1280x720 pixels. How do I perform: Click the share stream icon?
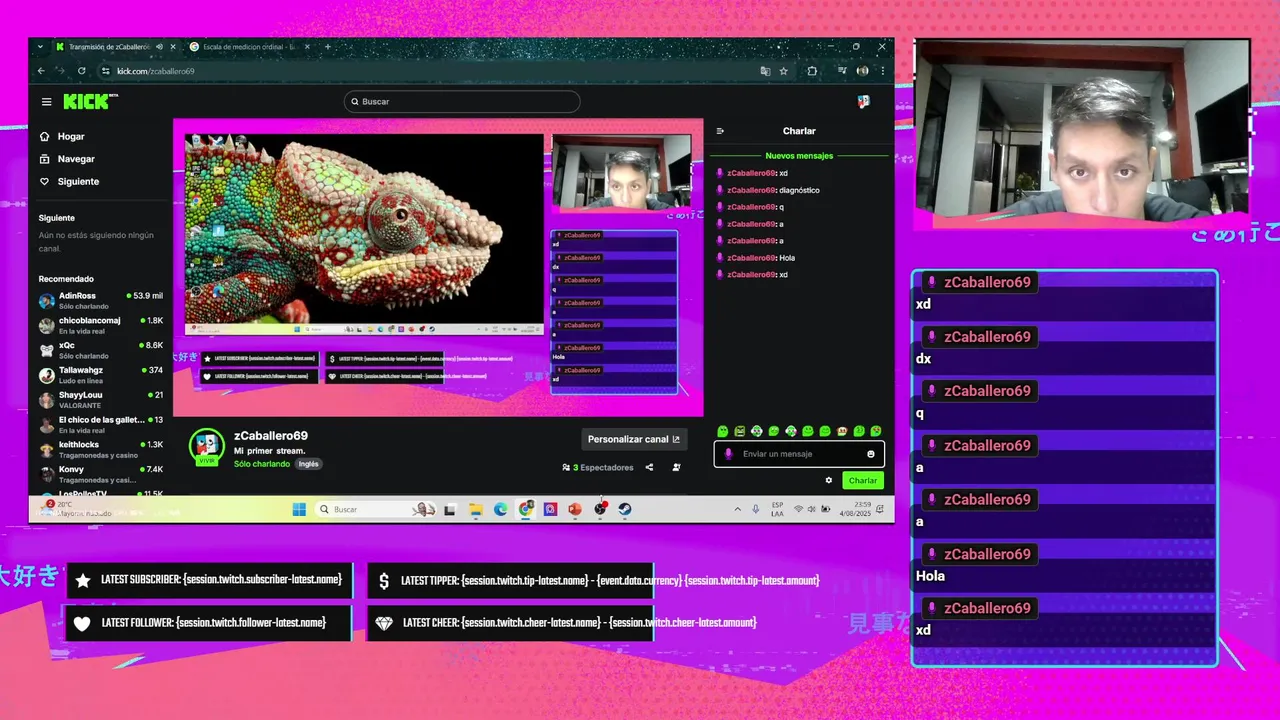coord(649,467)
